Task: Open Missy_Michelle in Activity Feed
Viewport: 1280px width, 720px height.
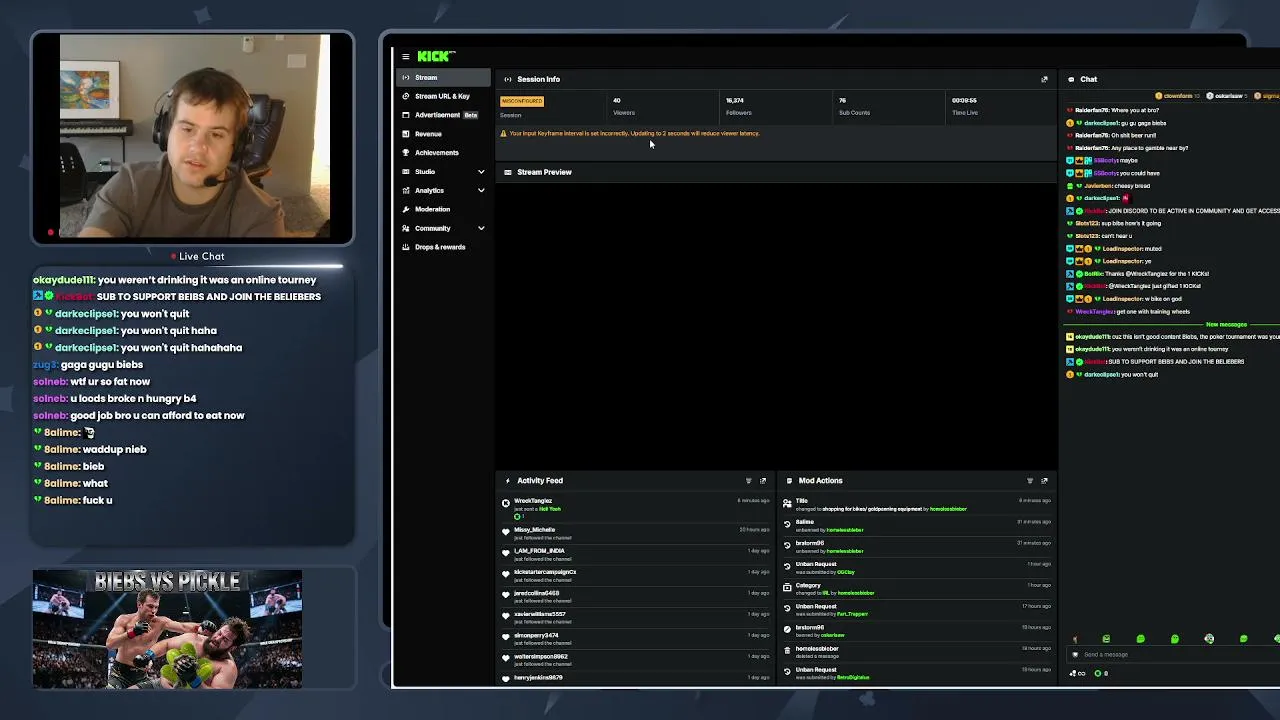Action: click(x=534, y=530)
